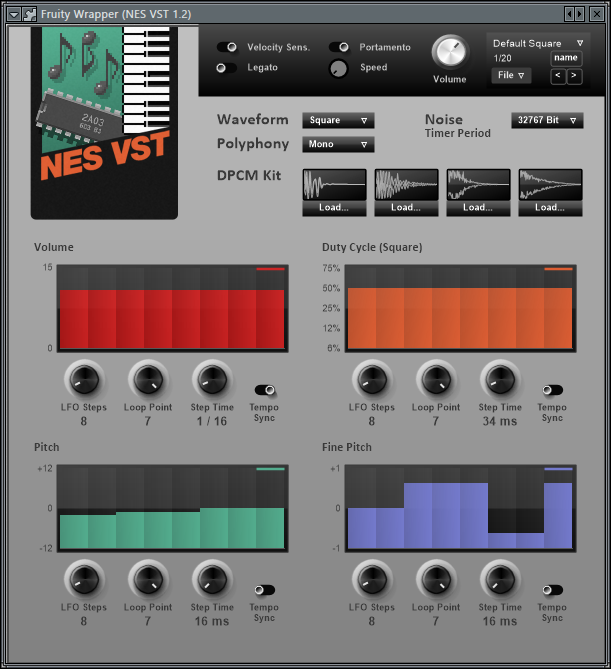
Task: Click the Duty Cycle Loop Point knob
Action: point(436,380)
